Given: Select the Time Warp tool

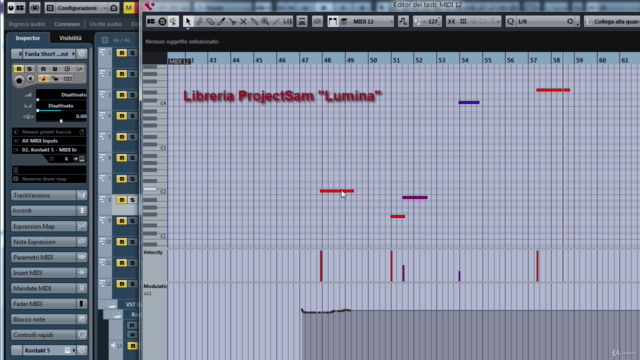Looking at the screenshot, I should (288, 22).
